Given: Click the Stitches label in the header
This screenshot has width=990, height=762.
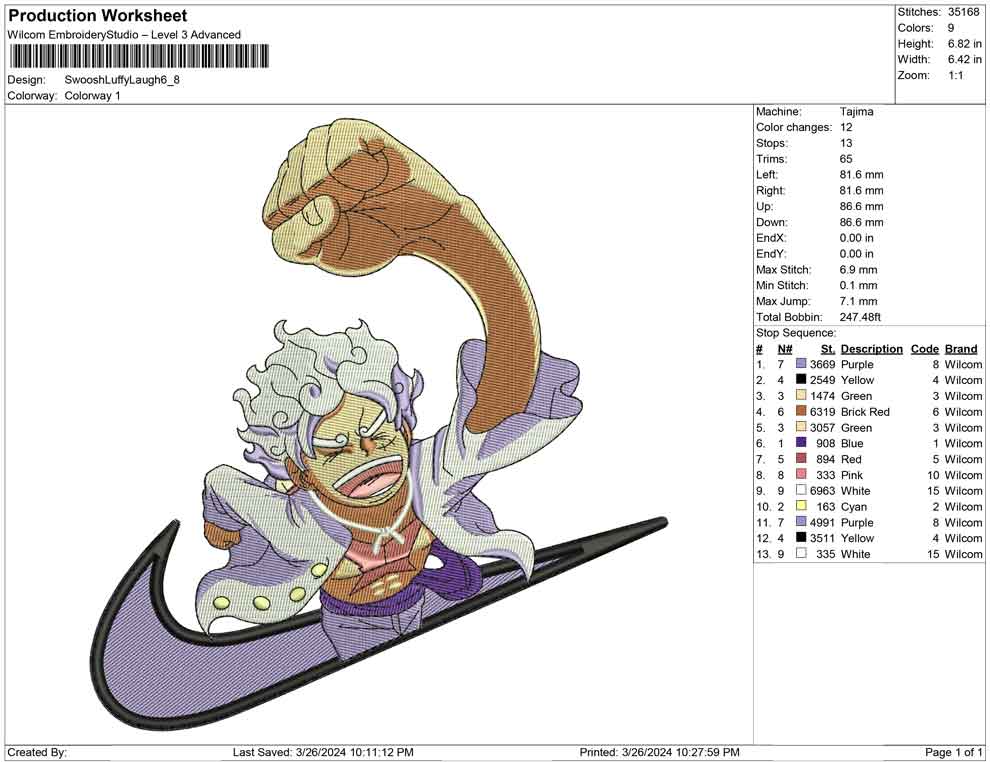Looking at the screenshot, I should coord(919,12).
